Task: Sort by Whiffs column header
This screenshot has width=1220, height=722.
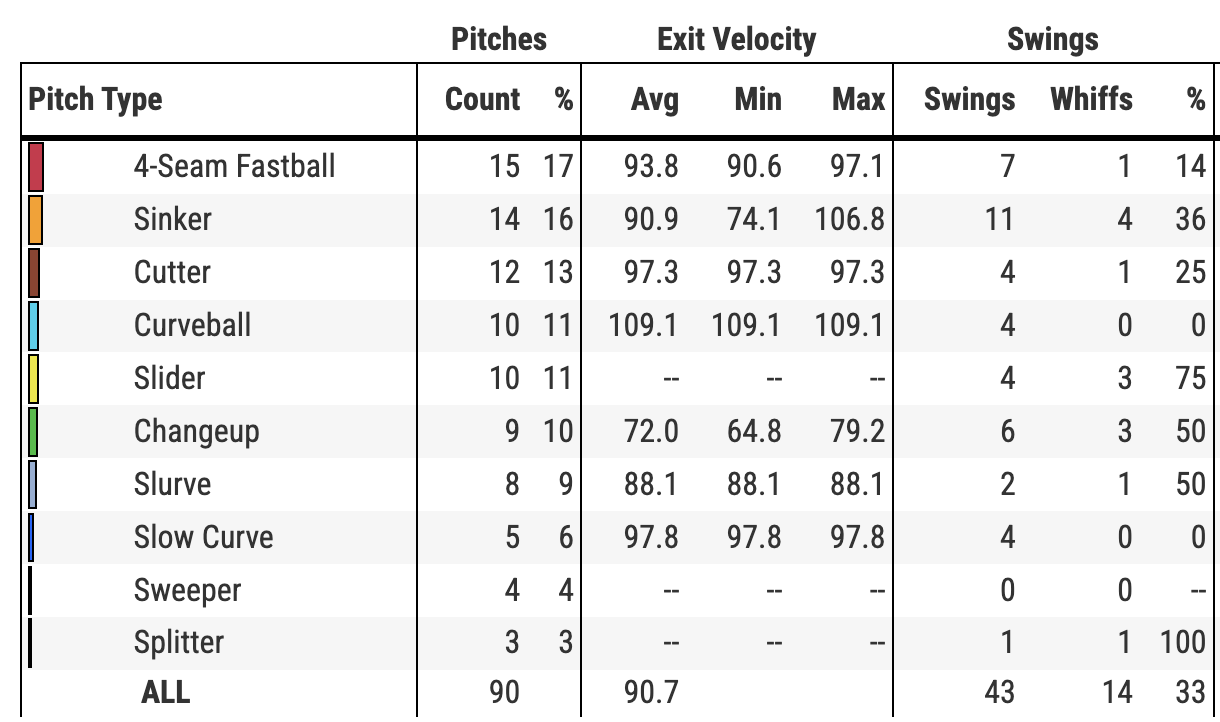Action: [1091, 100]
